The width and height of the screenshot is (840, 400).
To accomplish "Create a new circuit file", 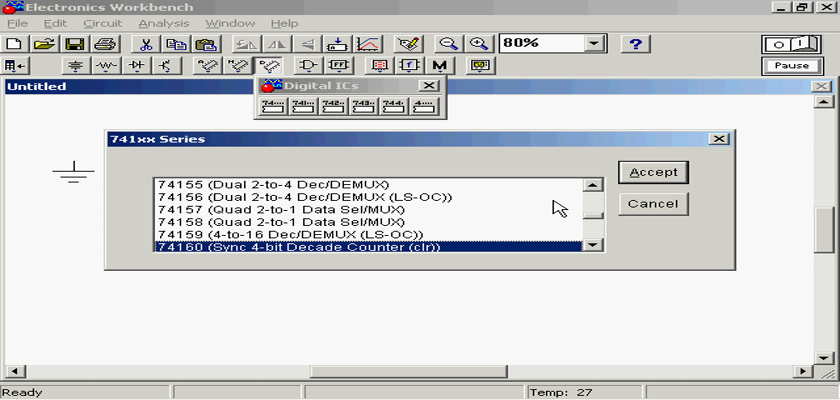I will tap(15, 44).
